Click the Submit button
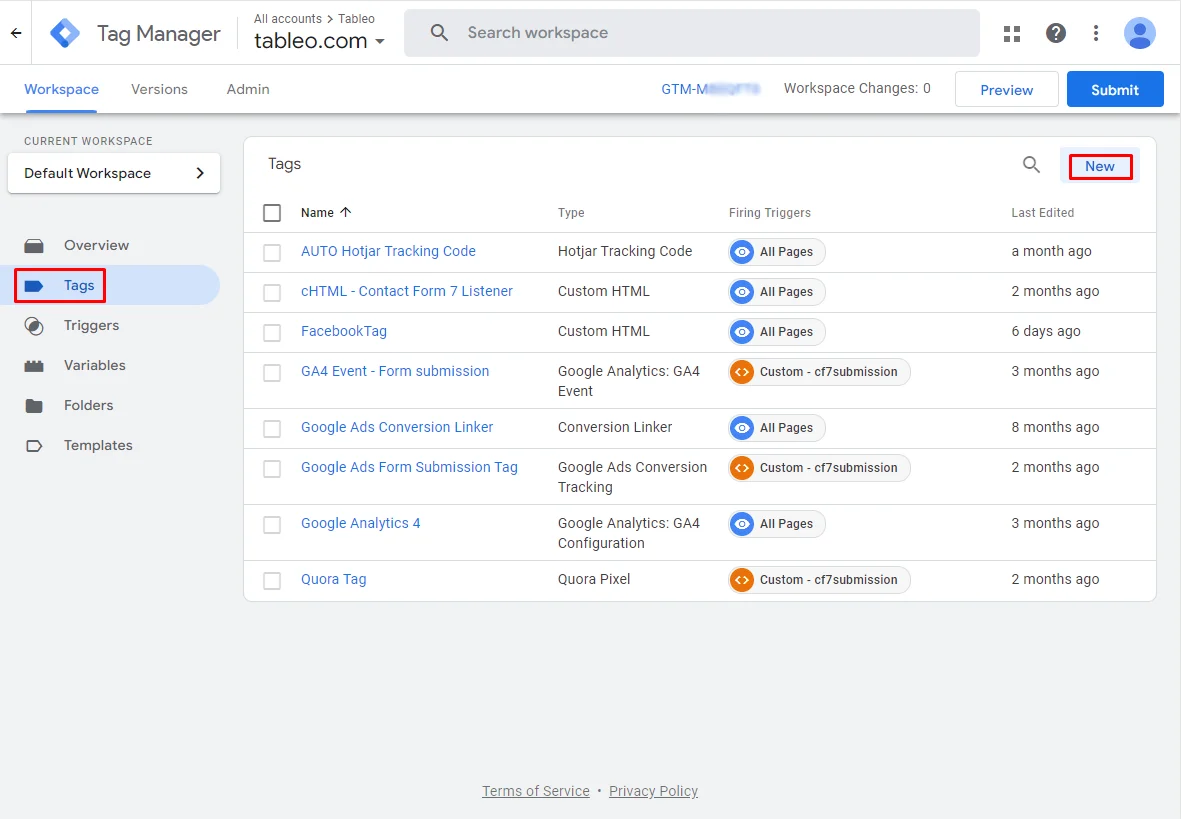Viewport: 1181px width, 819px height. point(1115,90)
